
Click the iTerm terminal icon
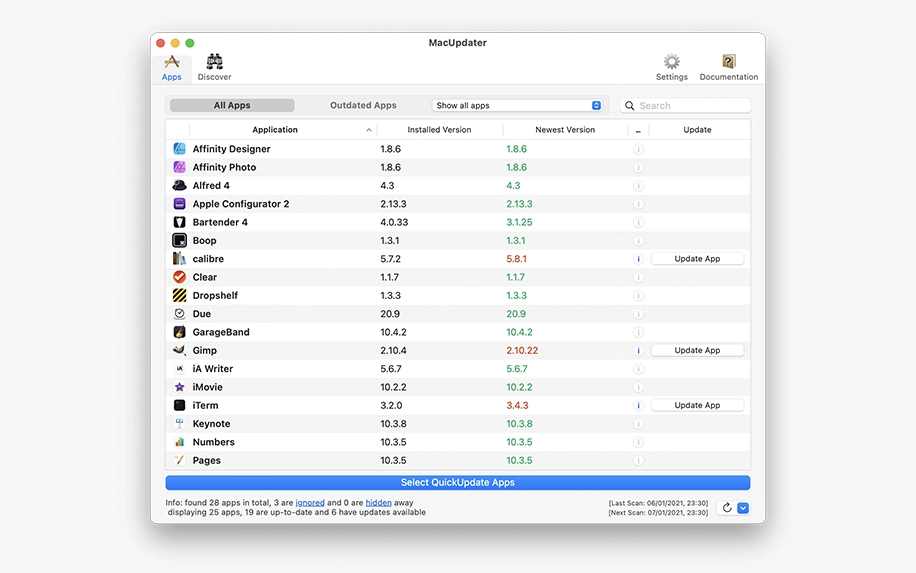[x=179, y=405]
